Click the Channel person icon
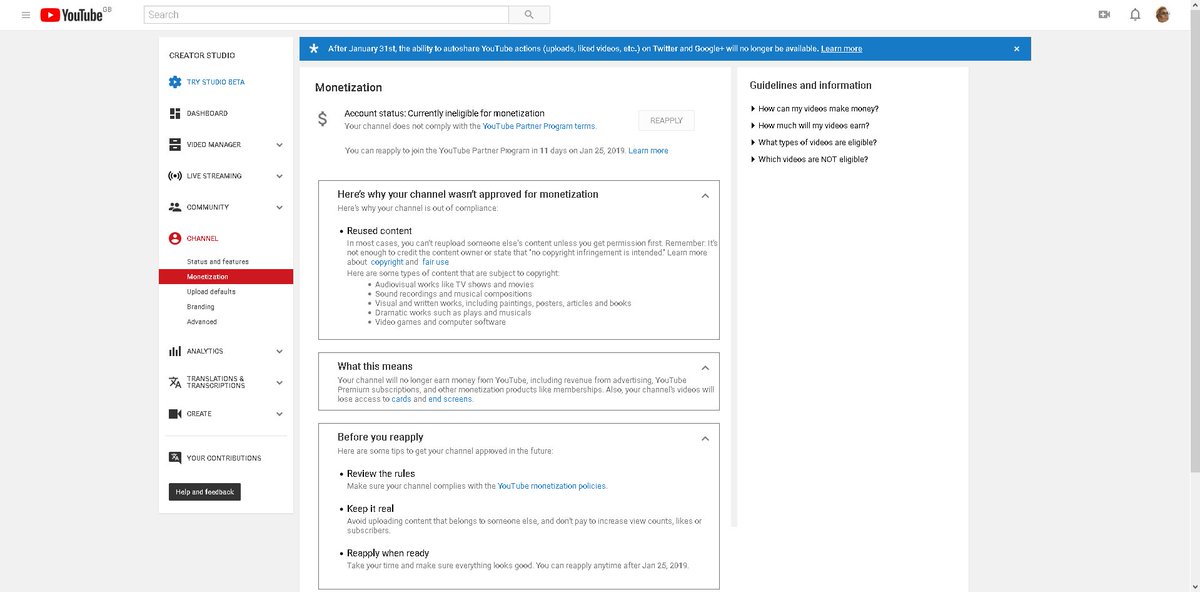Screen dimensions: 1200x592 pyautogui.click(x=175, y=238)
